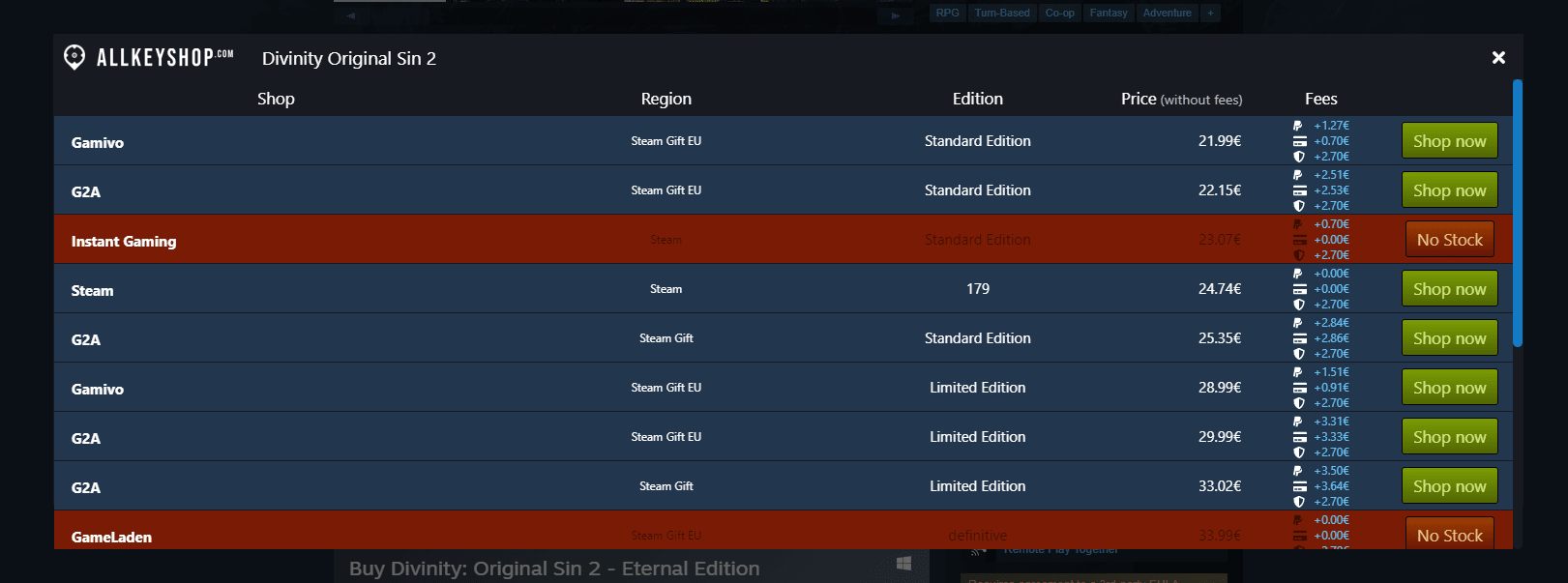Click the Edition column header
Viewport: 1568px width, 583px height.
[977, 99]
